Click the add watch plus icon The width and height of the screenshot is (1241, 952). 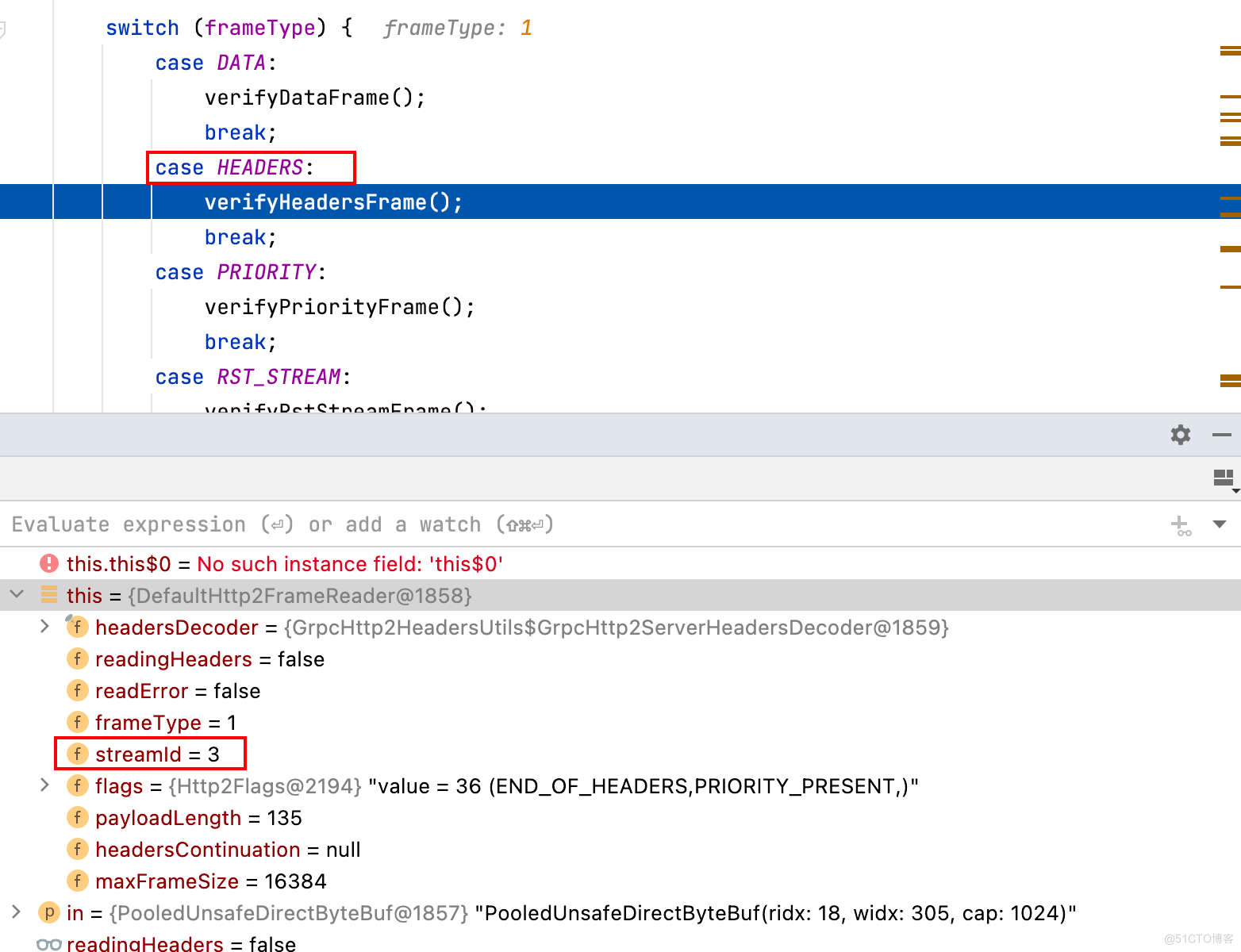point(1181,525)
